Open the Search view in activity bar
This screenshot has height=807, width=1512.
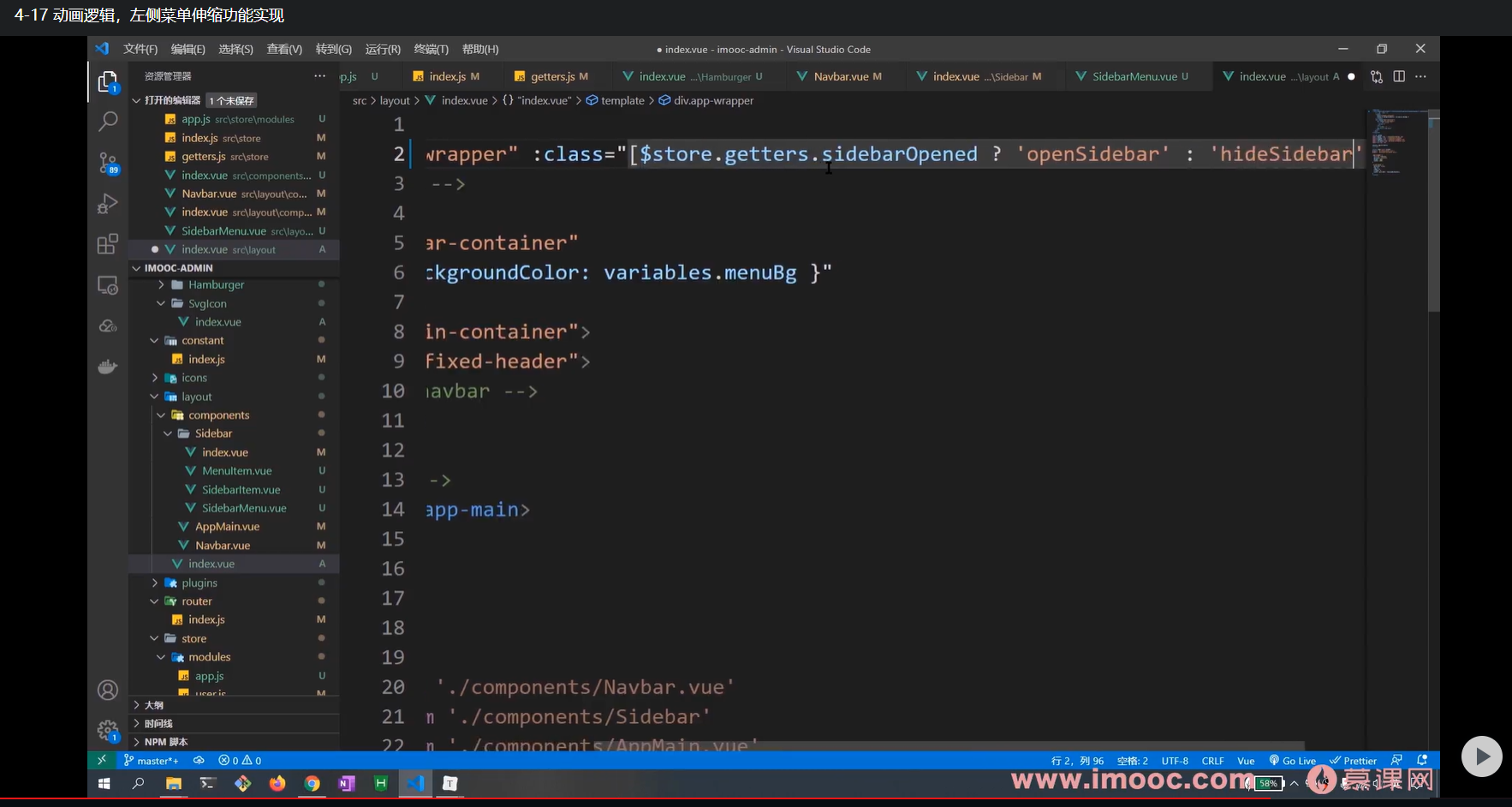pyautogui.click(x=108, y=122)
